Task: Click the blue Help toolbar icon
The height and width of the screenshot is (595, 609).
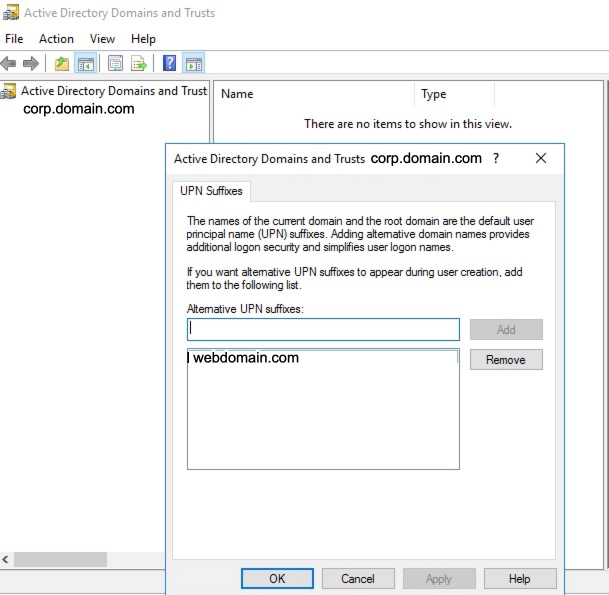Action: tap(169, 63)
